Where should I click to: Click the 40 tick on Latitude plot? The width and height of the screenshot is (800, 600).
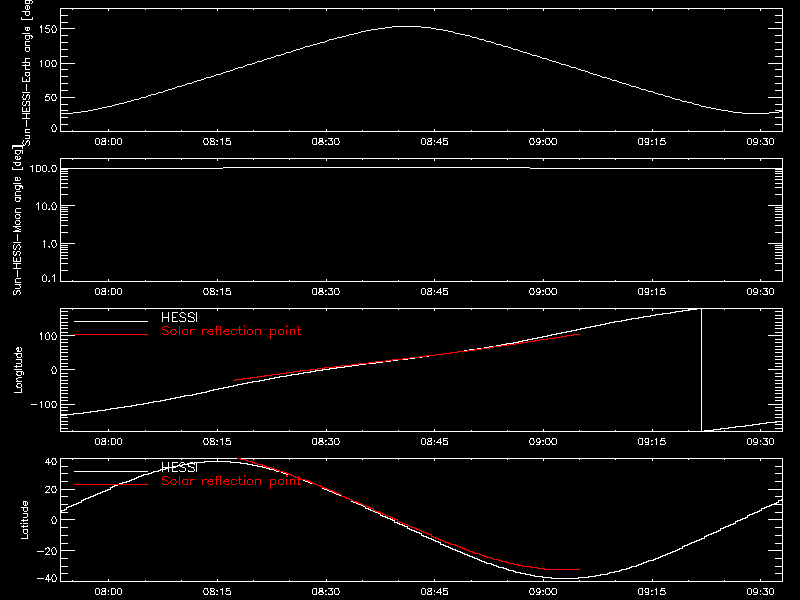point(52,461)
